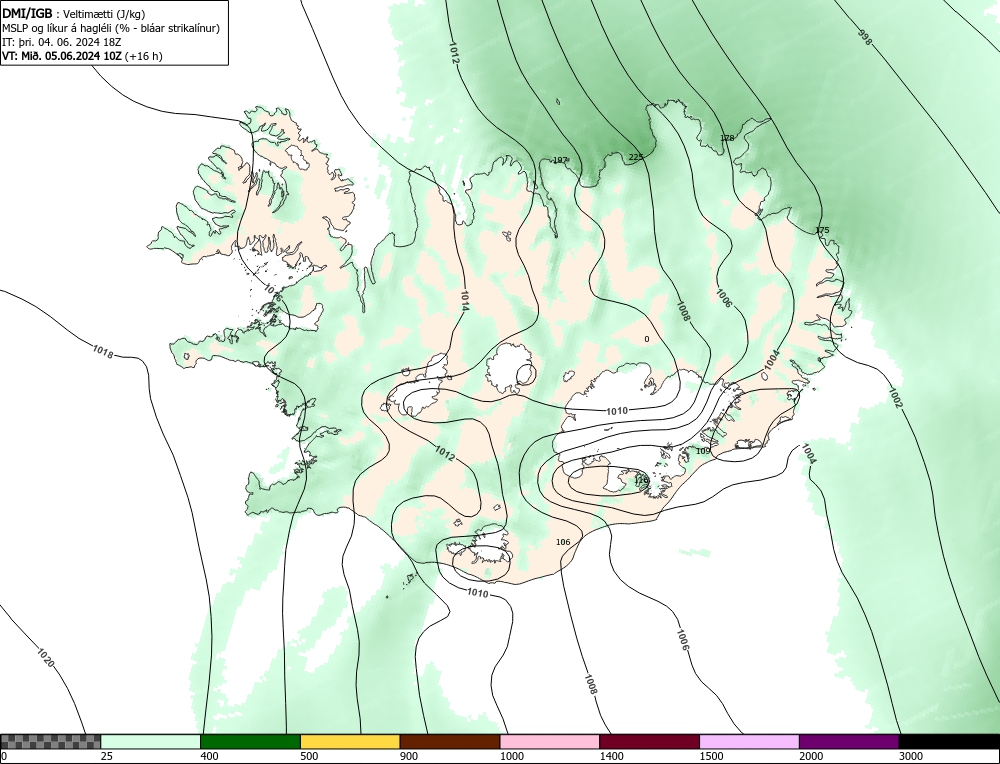Pick the dark green 400–500 legend swatch
Viewport: 1000px width, 764px height.
point(250,741)
